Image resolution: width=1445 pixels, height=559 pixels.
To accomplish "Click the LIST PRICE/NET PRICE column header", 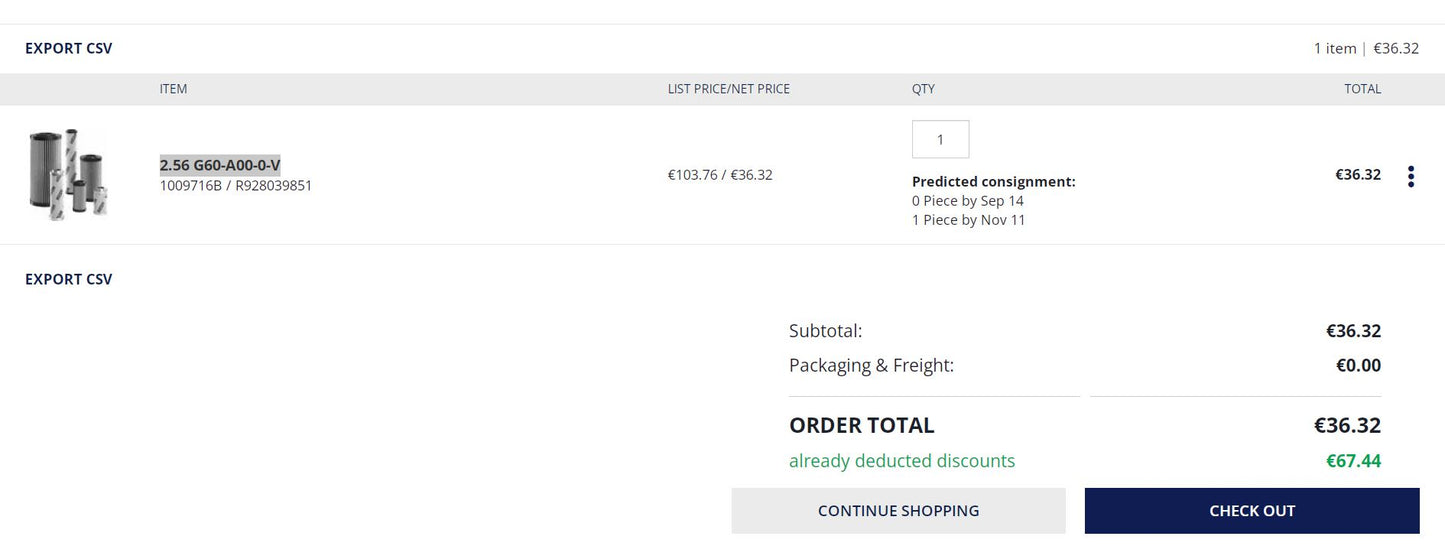I will pos(728,89).
